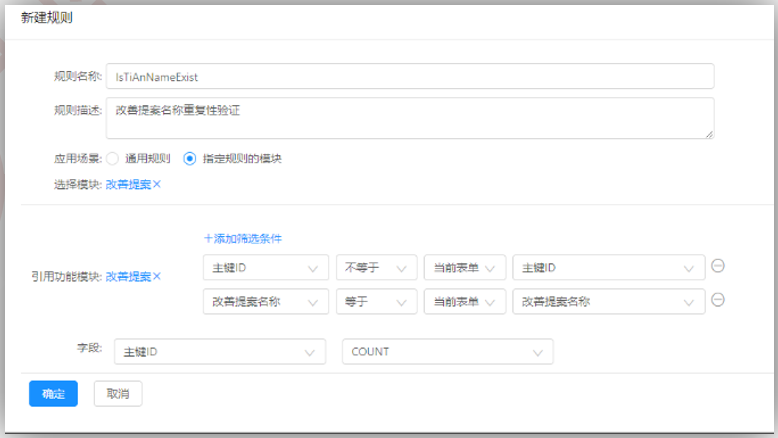The height and width of the screenshot is (438, 778).
Task: Remove 改善提案 from 选择模块 via the X
Action: 157,185
